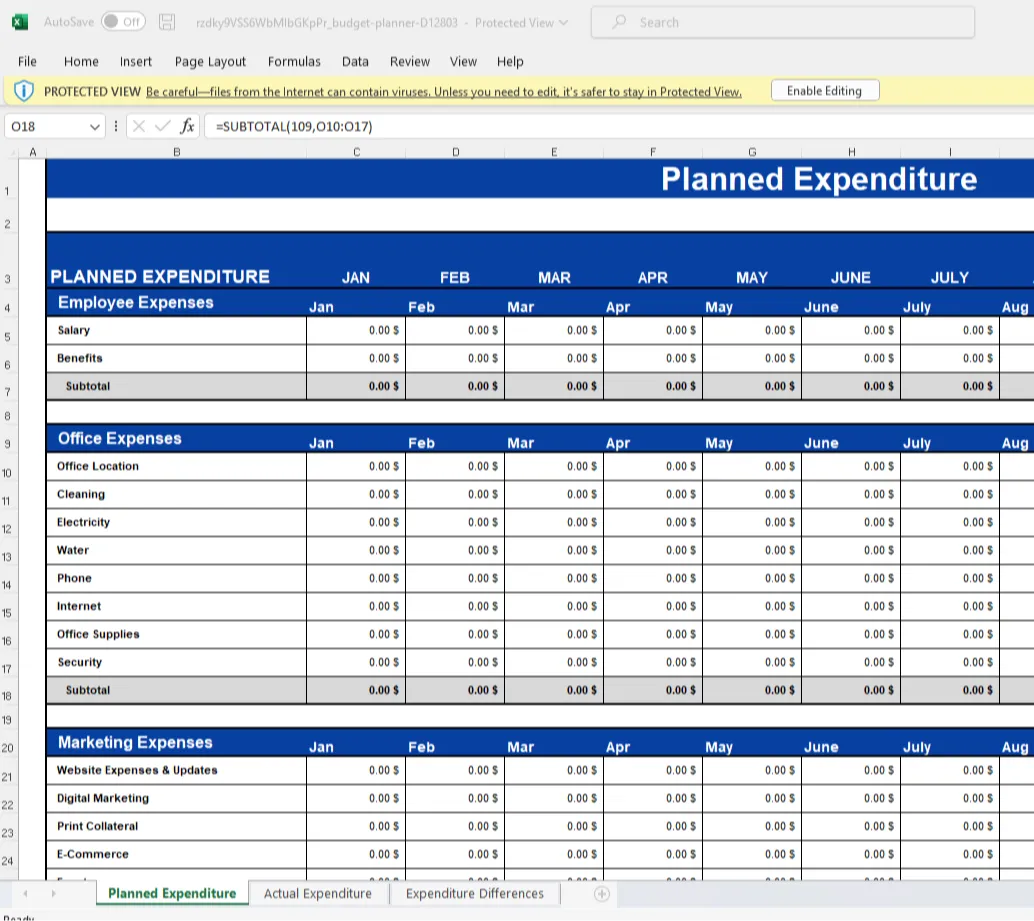Image resolution: width=1034 pixels, height=921 pixels.
Task: Add a new sheet with plus icon
Action: click(601, 894)
